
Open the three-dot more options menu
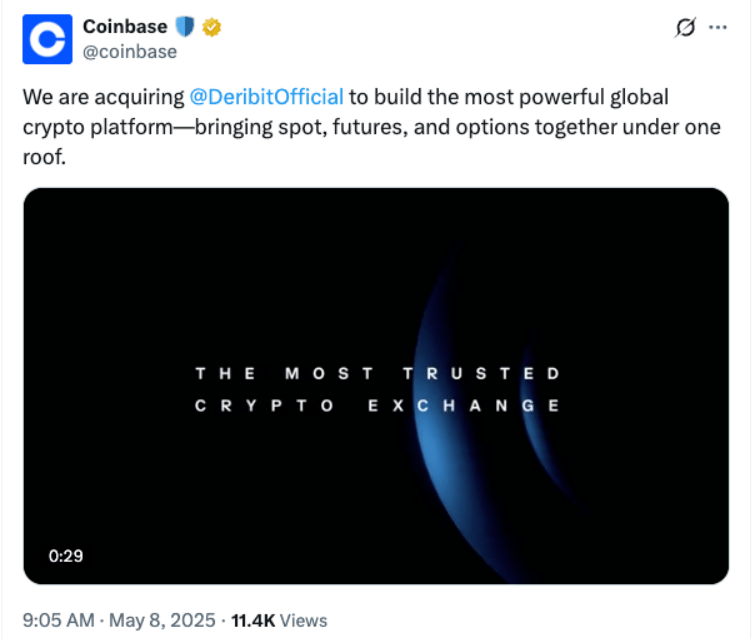pos(717,27)
